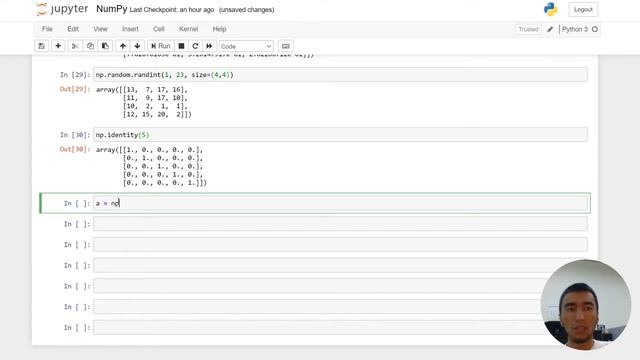Click the presenter webcam thumbnail

click(x=586, y=304)
